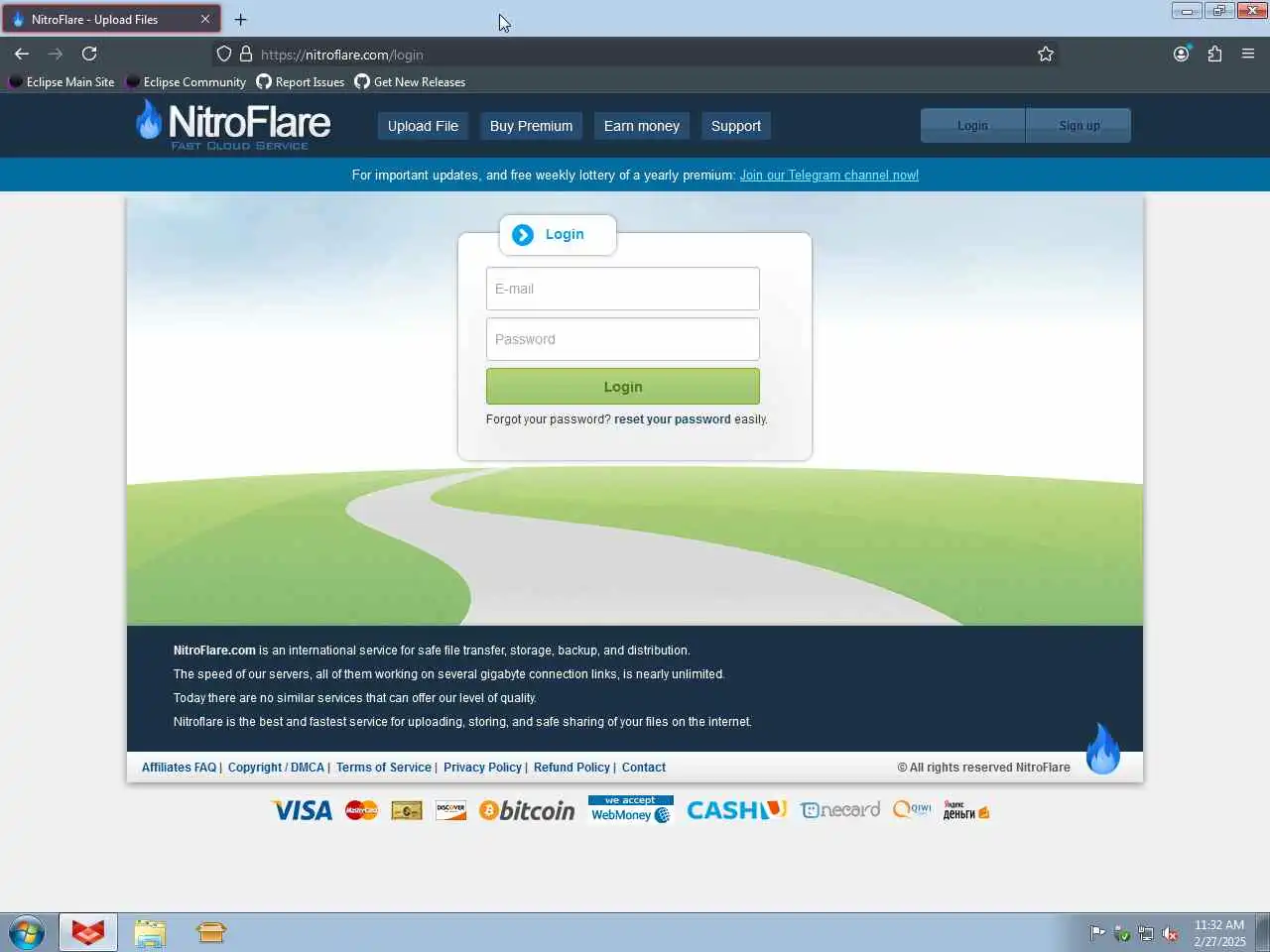Open Earn money menu item
Viewport: 1270px width, 952px height.
(x=642, y=126)
